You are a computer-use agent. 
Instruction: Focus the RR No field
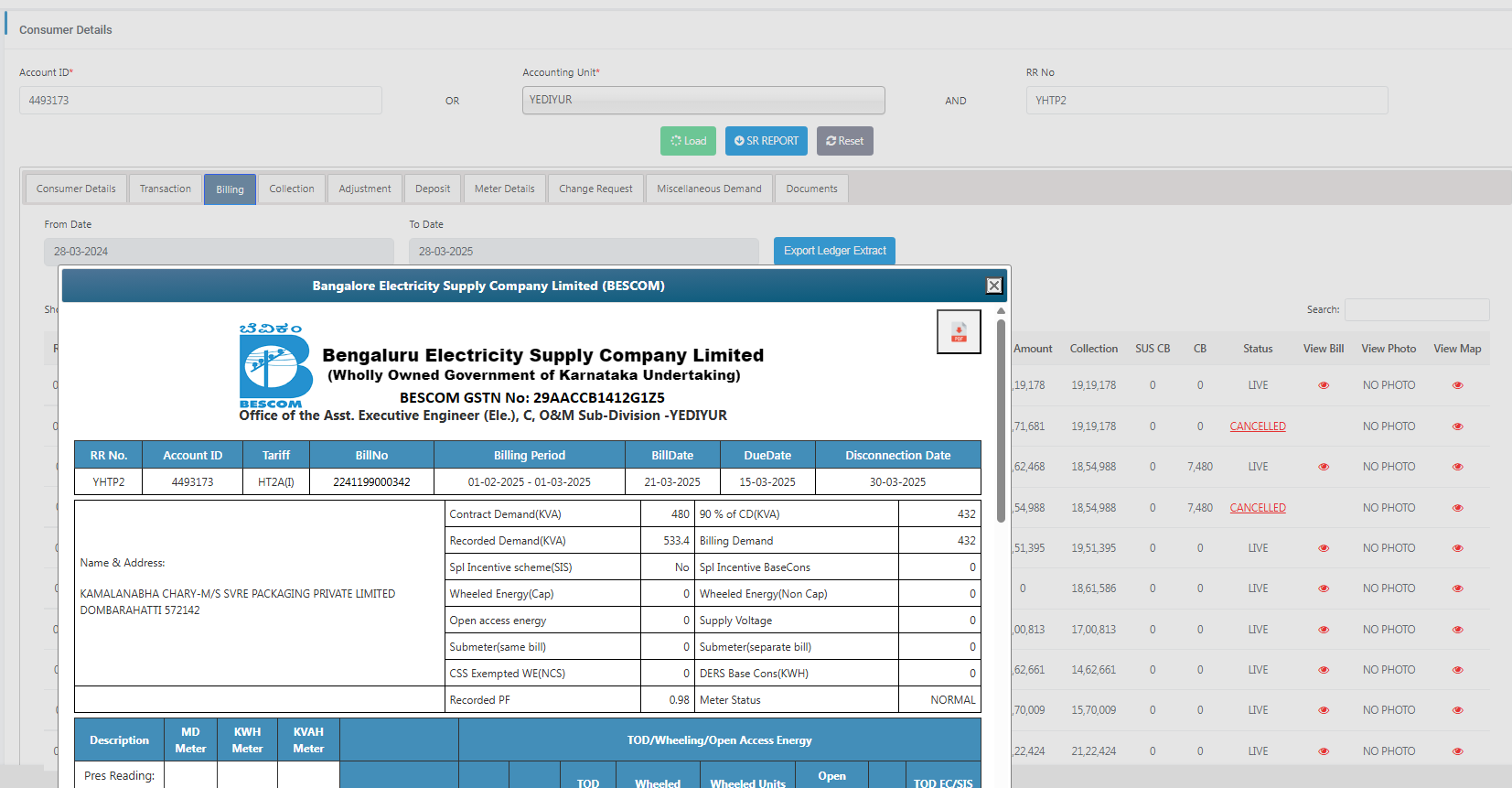[1206, 100]
